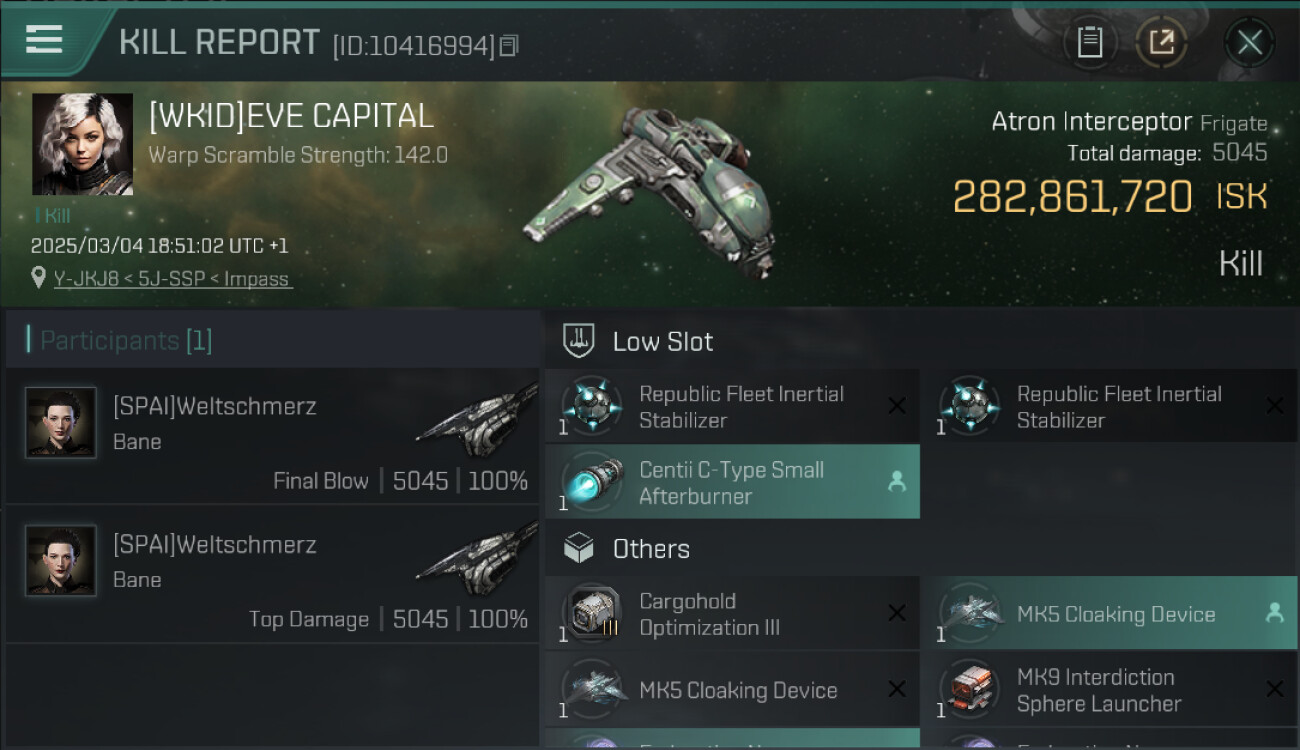Click the 282,861,720 ISK value
The image size is (1300, 750).
point(1072,197)
